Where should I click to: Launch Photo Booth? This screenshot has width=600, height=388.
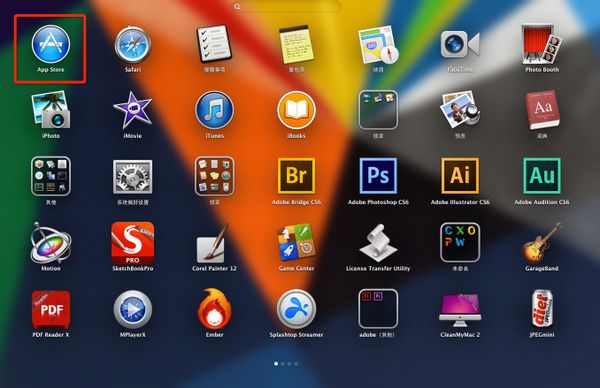pyautogui.click(x=542, y=44)
